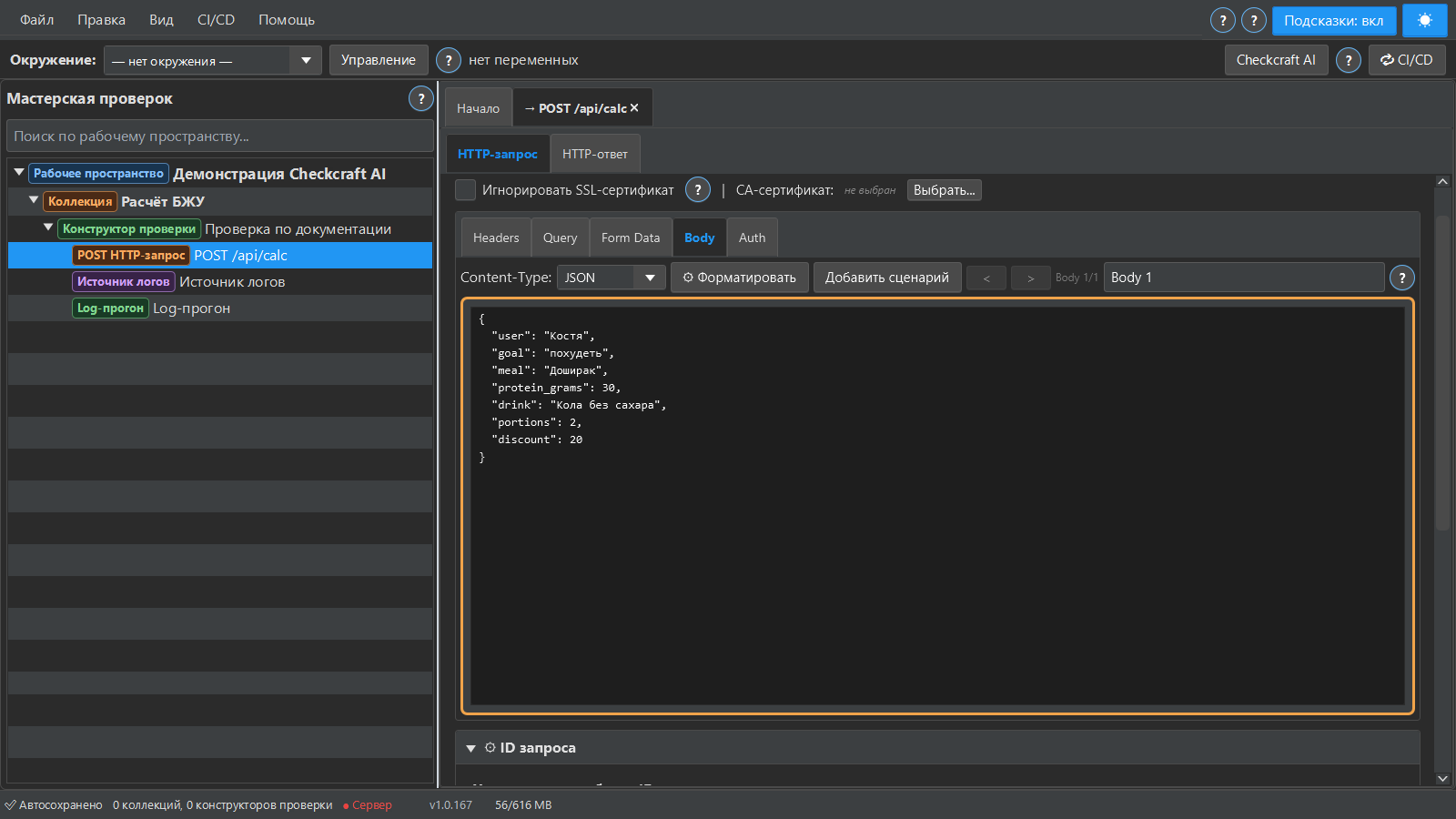Switch to the Начало tab

point(479,108)
